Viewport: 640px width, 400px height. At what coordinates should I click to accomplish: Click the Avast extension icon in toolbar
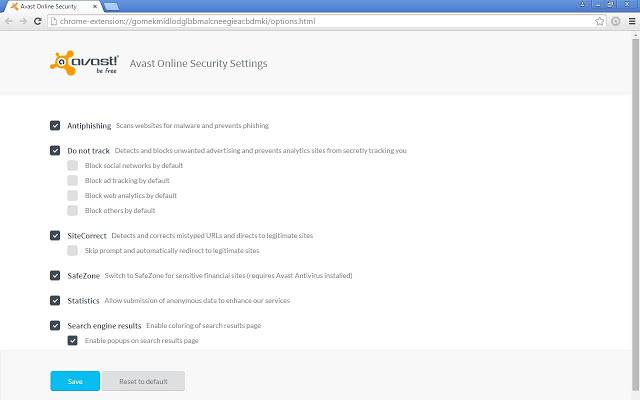point(615,21)
